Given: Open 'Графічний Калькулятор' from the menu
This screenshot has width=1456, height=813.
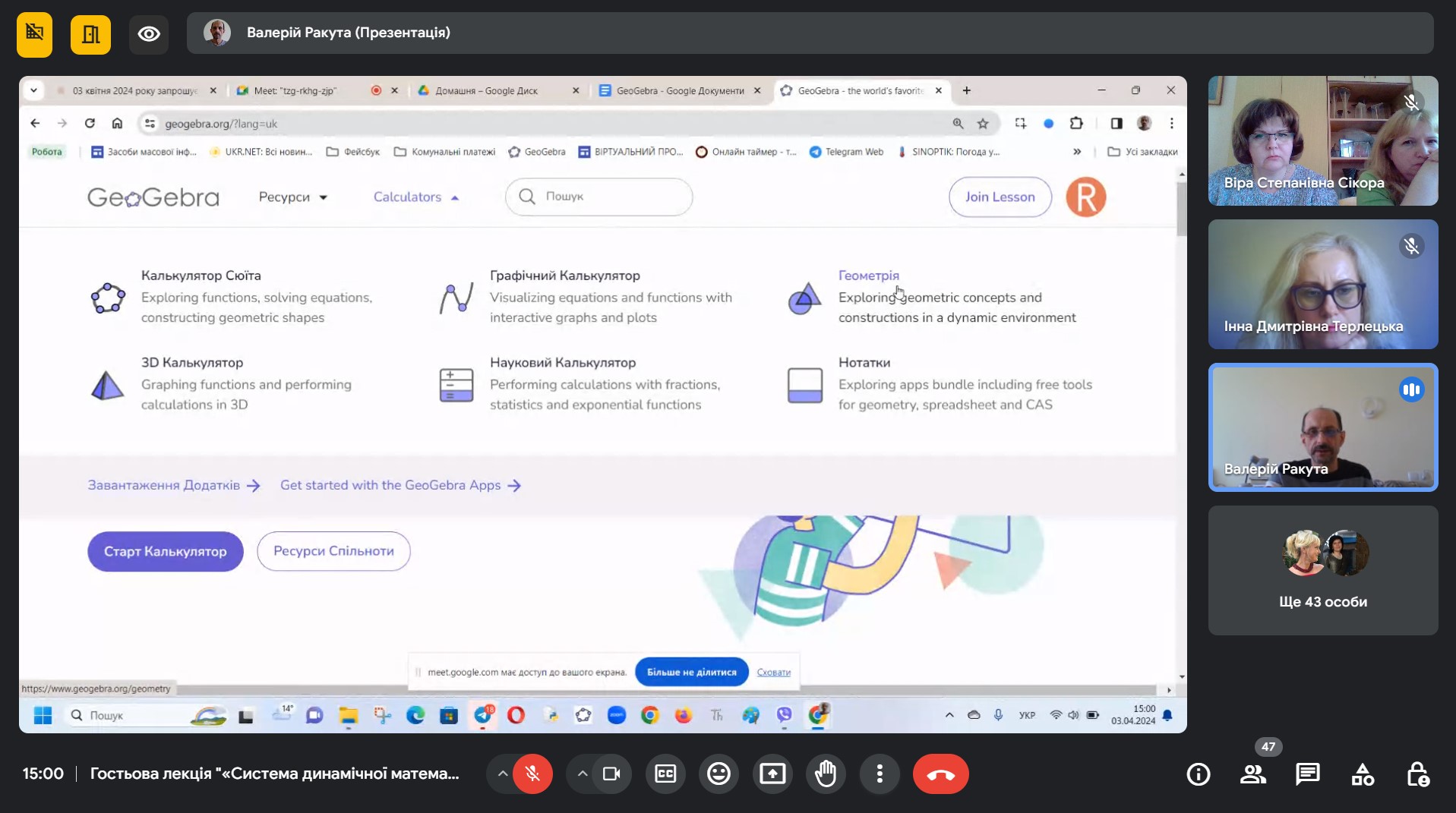Looking at the screenshot, I should coord(564,276).
